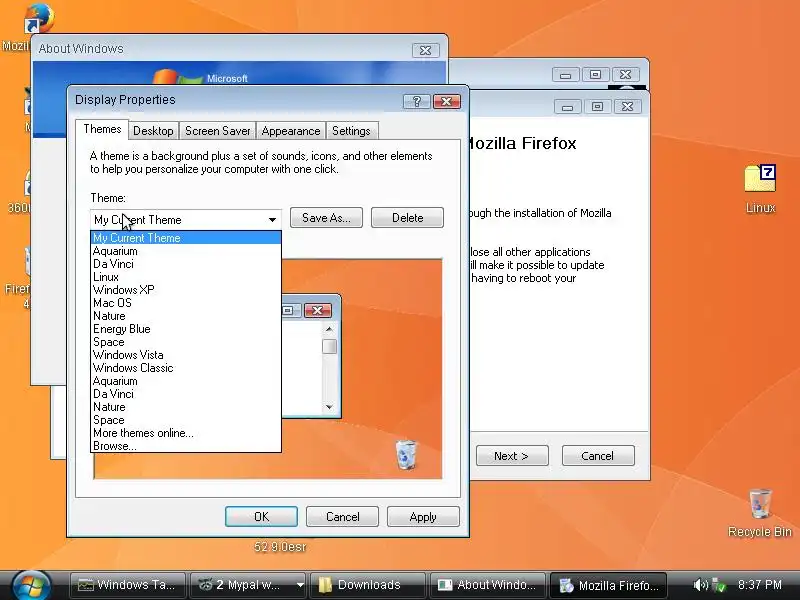Select the Windows Classic theme option

pos(186,368)
